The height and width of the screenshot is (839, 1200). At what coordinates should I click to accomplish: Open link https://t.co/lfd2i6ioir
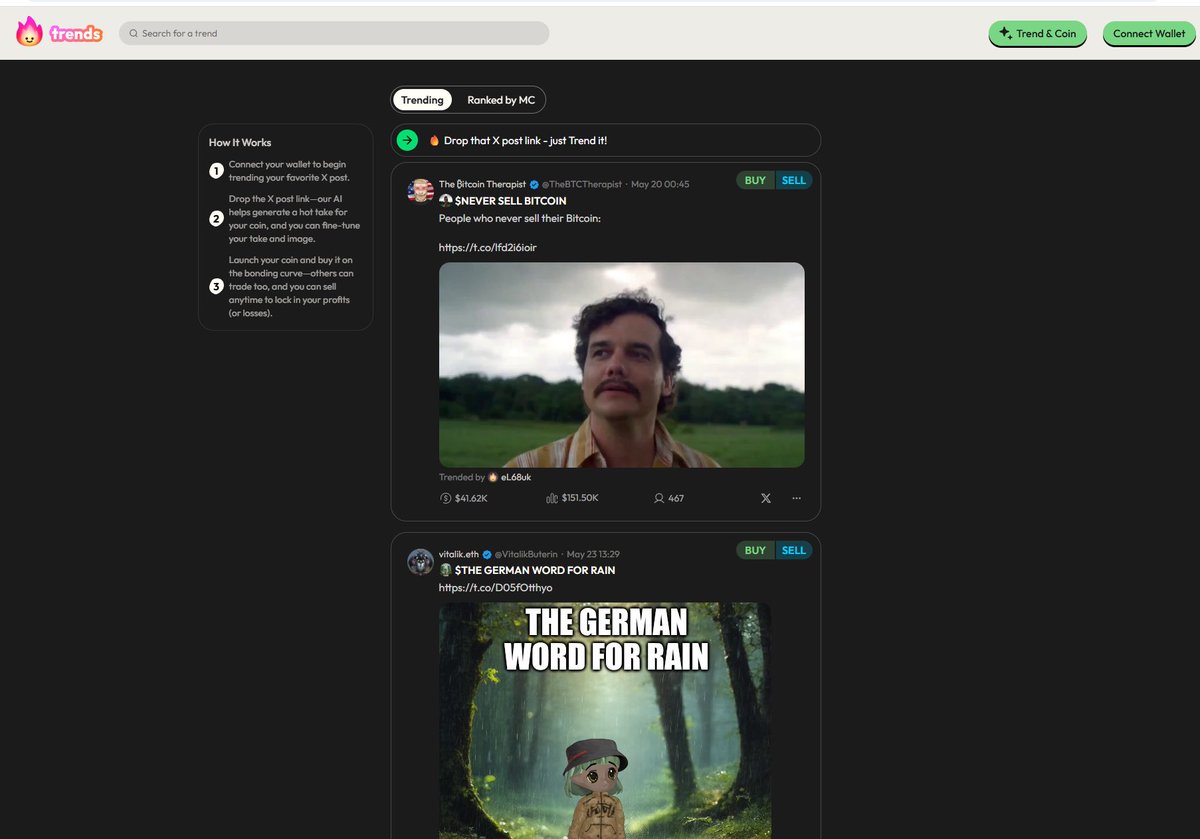pos(488,247)
